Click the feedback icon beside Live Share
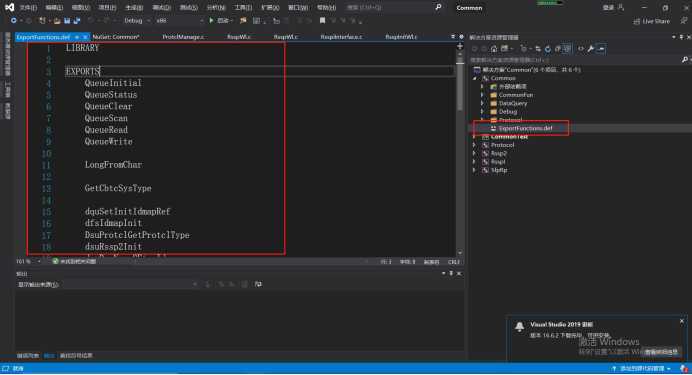The width and height of the screenshot is (692, 375). [x=684, y=21]
